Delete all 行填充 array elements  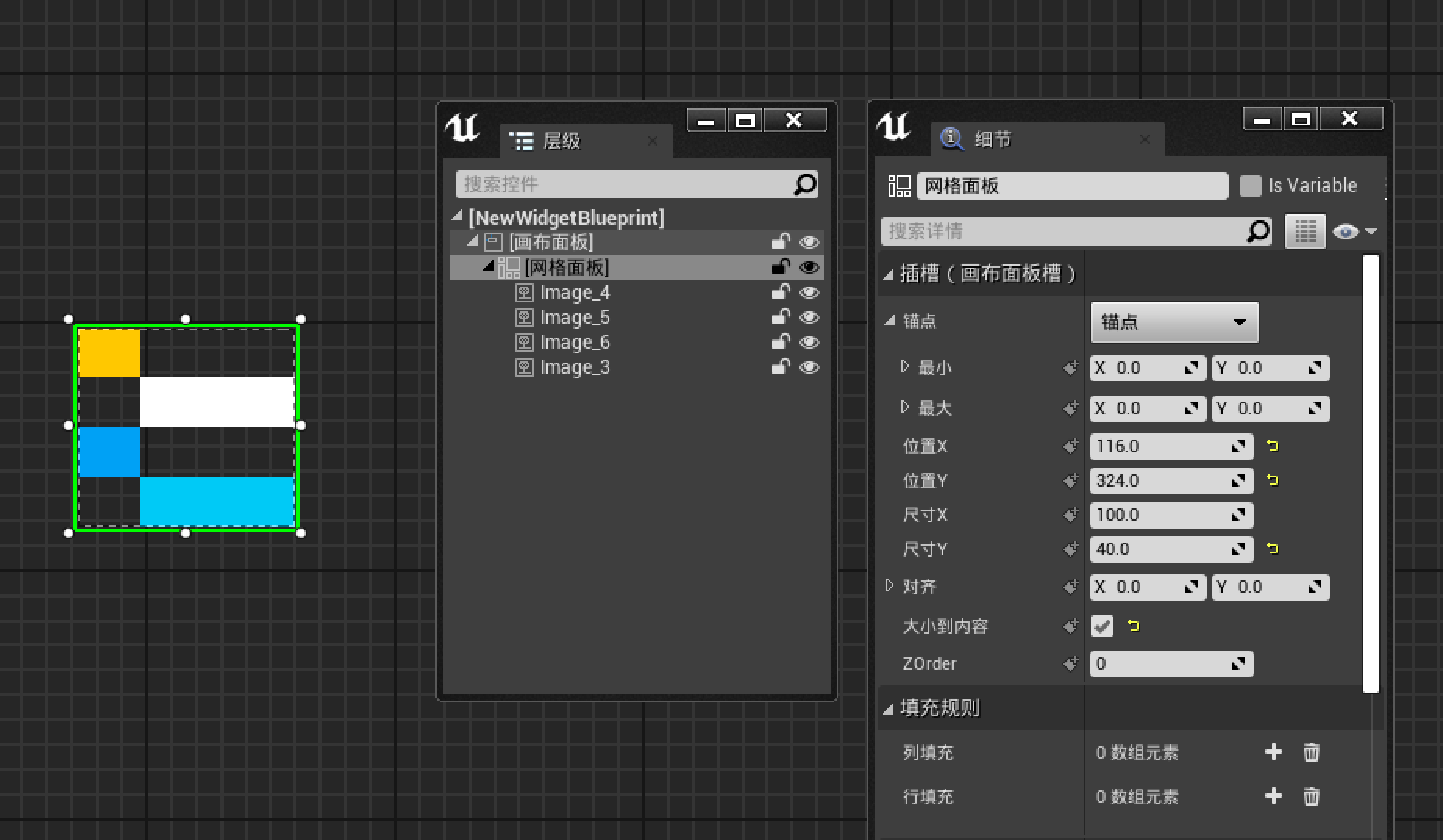(1311, 796)
